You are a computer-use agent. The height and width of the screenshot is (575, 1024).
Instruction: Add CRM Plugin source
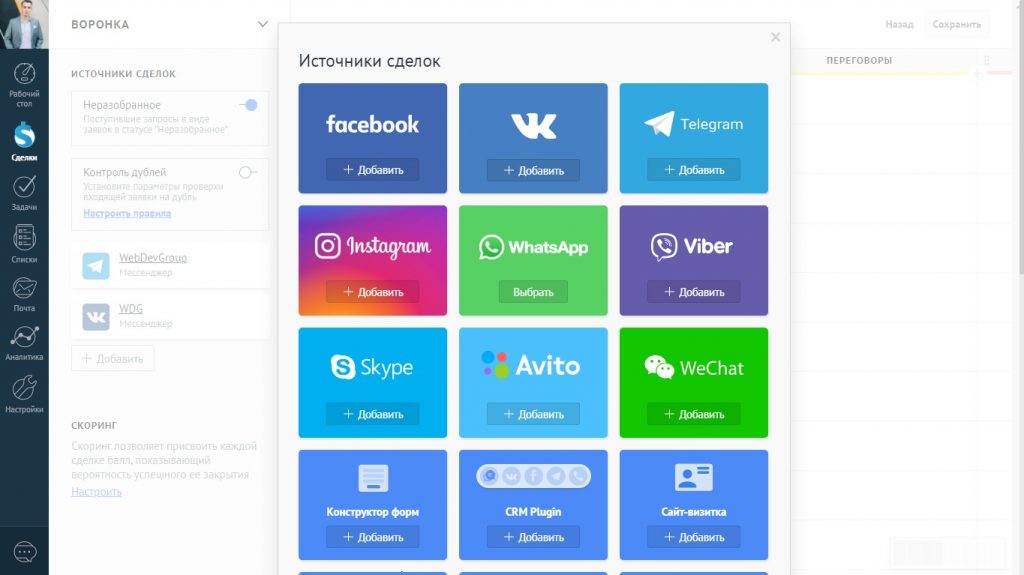(533, 537)
